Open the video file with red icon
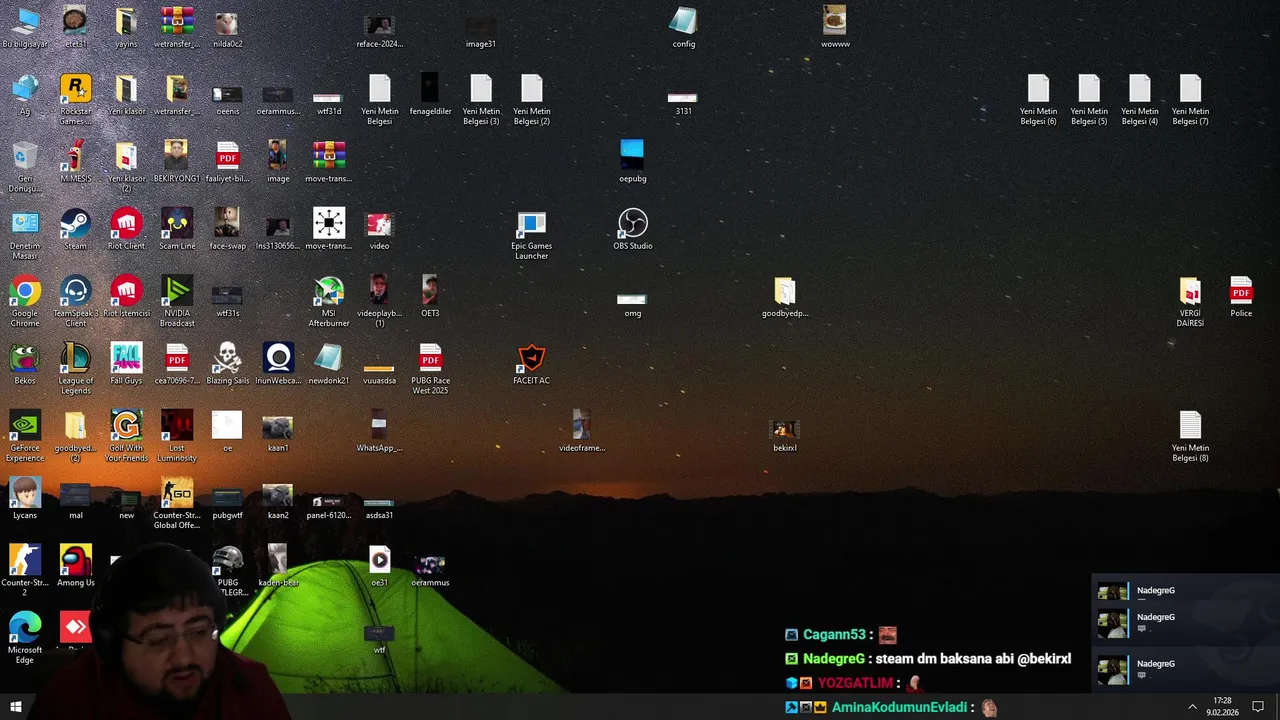1280x720 pixels. [x=379, y=229]
